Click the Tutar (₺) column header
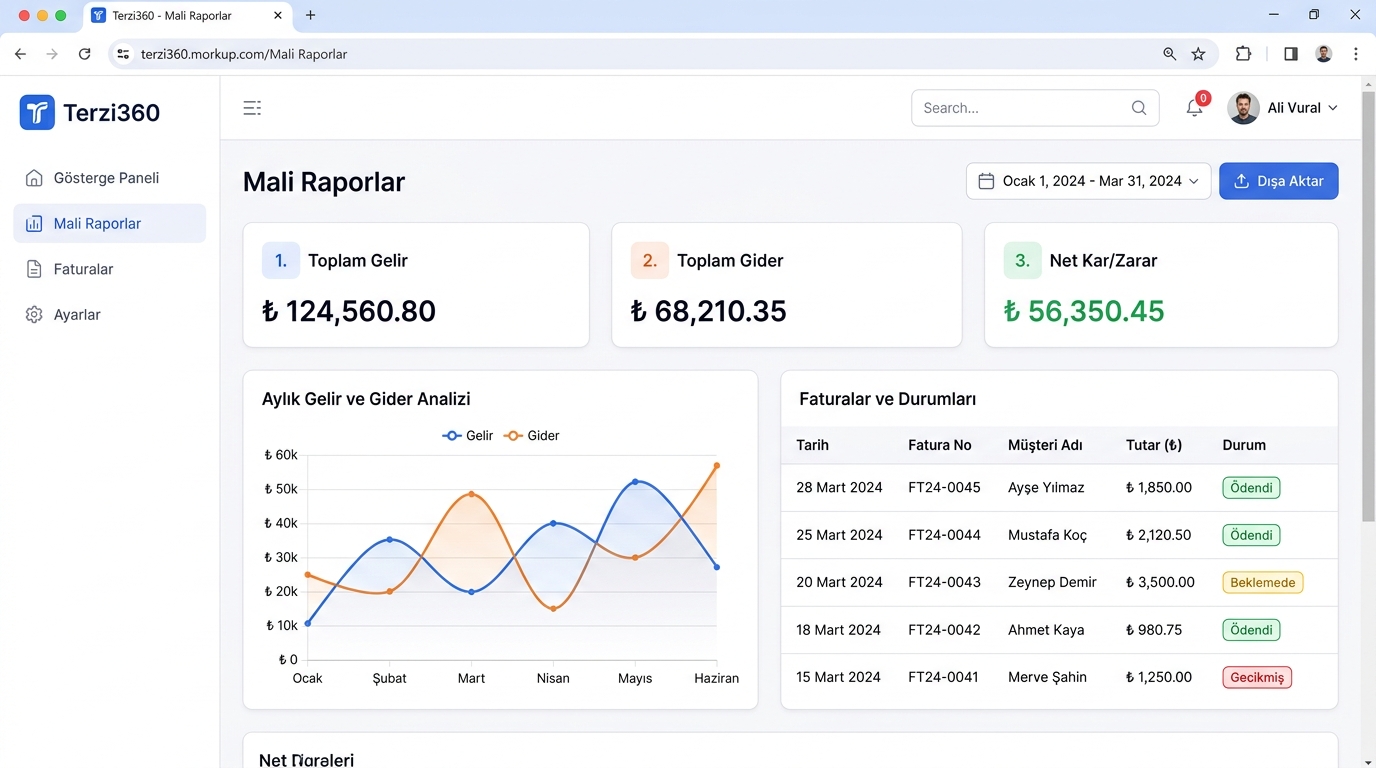 coord(1154,445)
